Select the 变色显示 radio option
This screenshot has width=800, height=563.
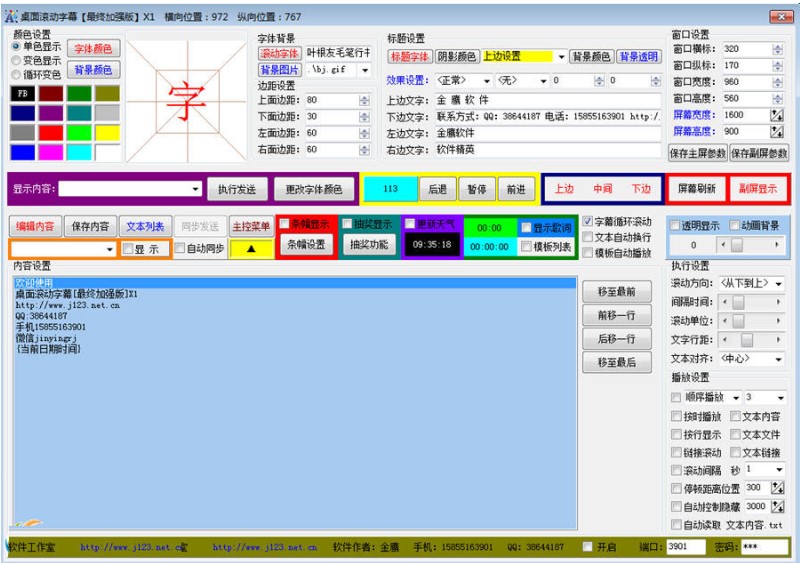coord(16,60)
